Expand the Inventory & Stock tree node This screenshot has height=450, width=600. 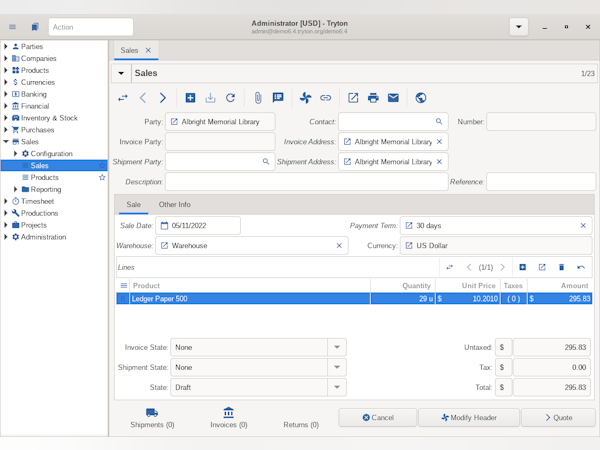click(x=6, y=118)
